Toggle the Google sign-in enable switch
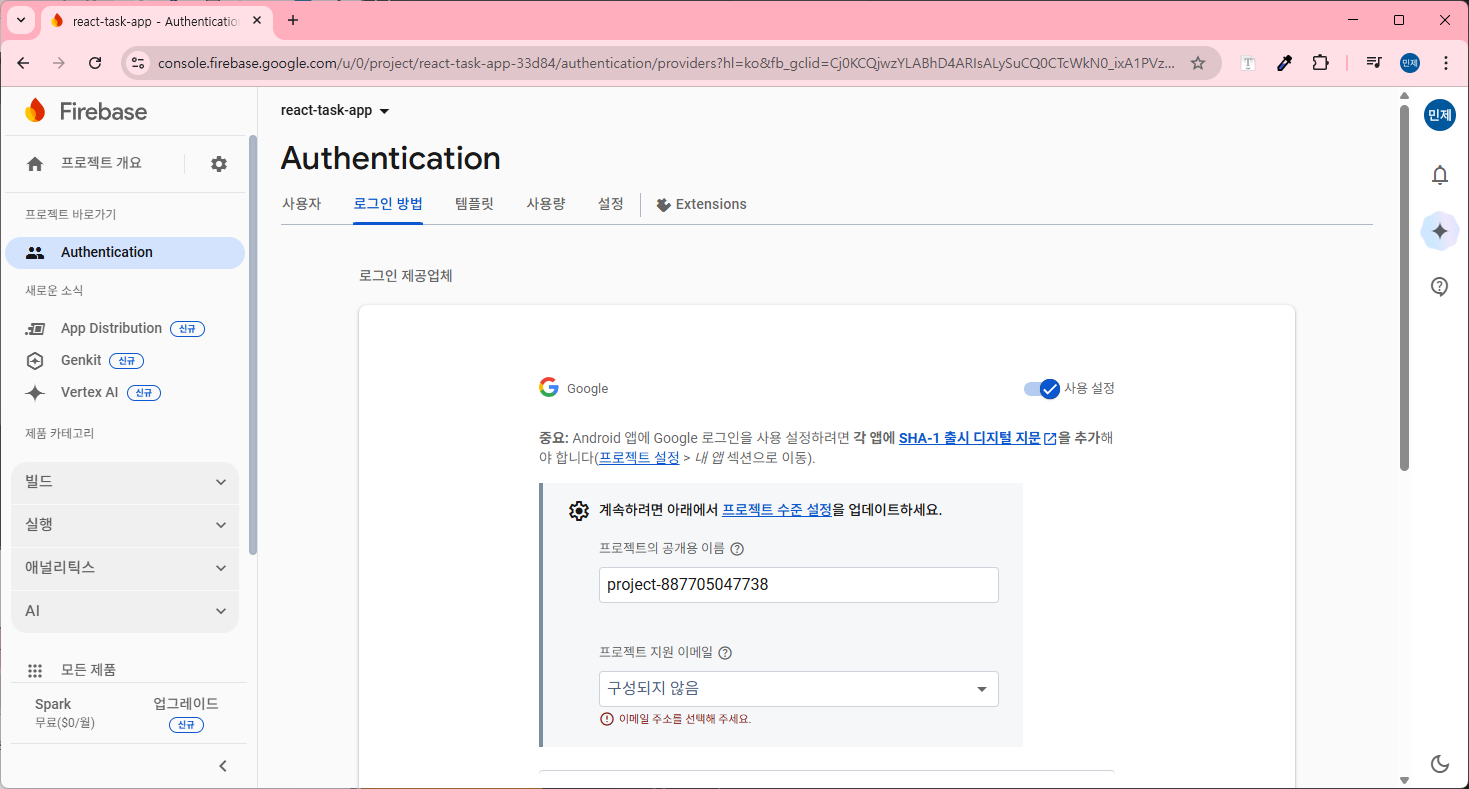This screenshot has width=1469, height=789. pos(1042,389)
